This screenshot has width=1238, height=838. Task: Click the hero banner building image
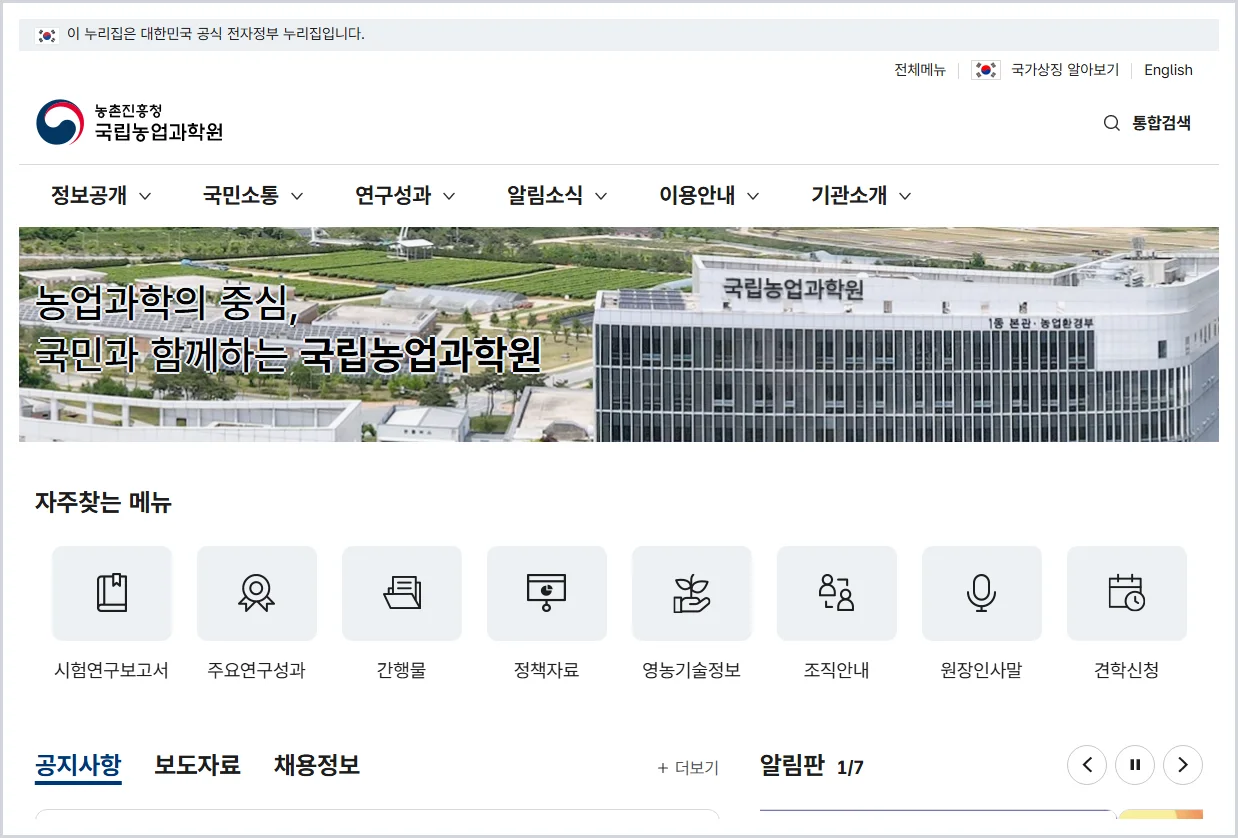point(619,334)
